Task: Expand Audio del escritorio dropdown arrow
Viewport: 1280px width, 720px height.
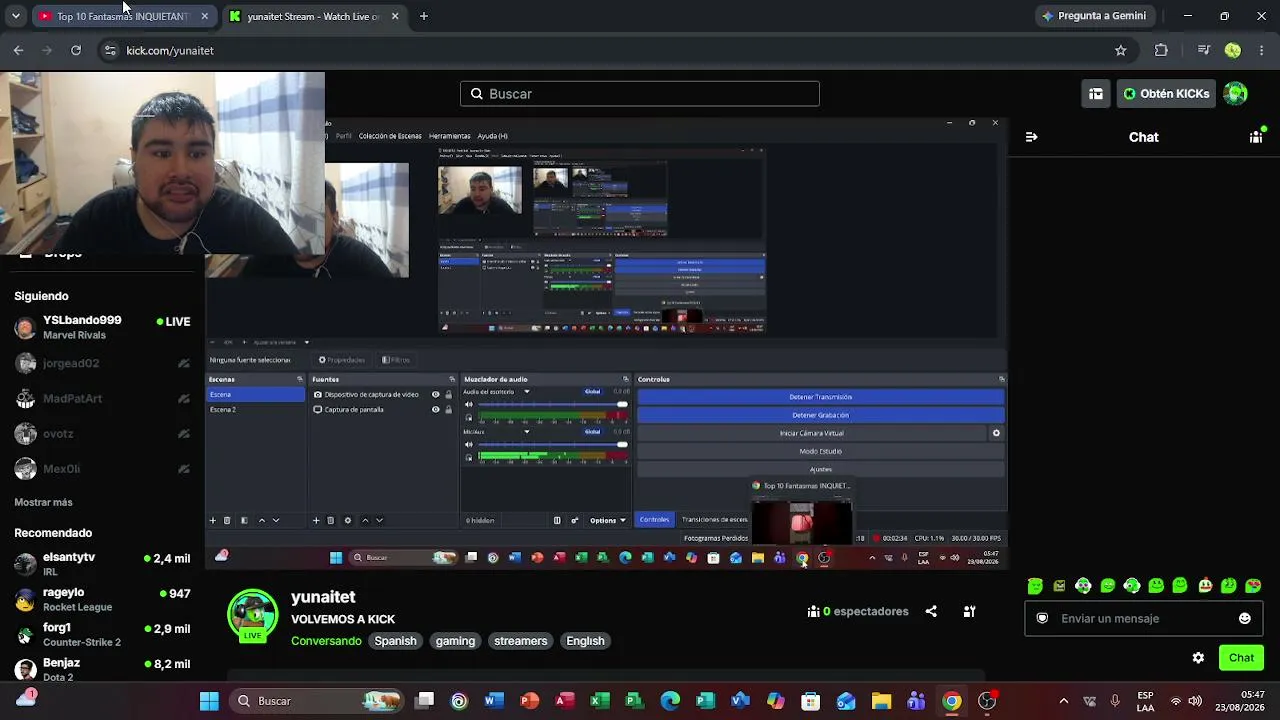Action: tap(527, 392)
